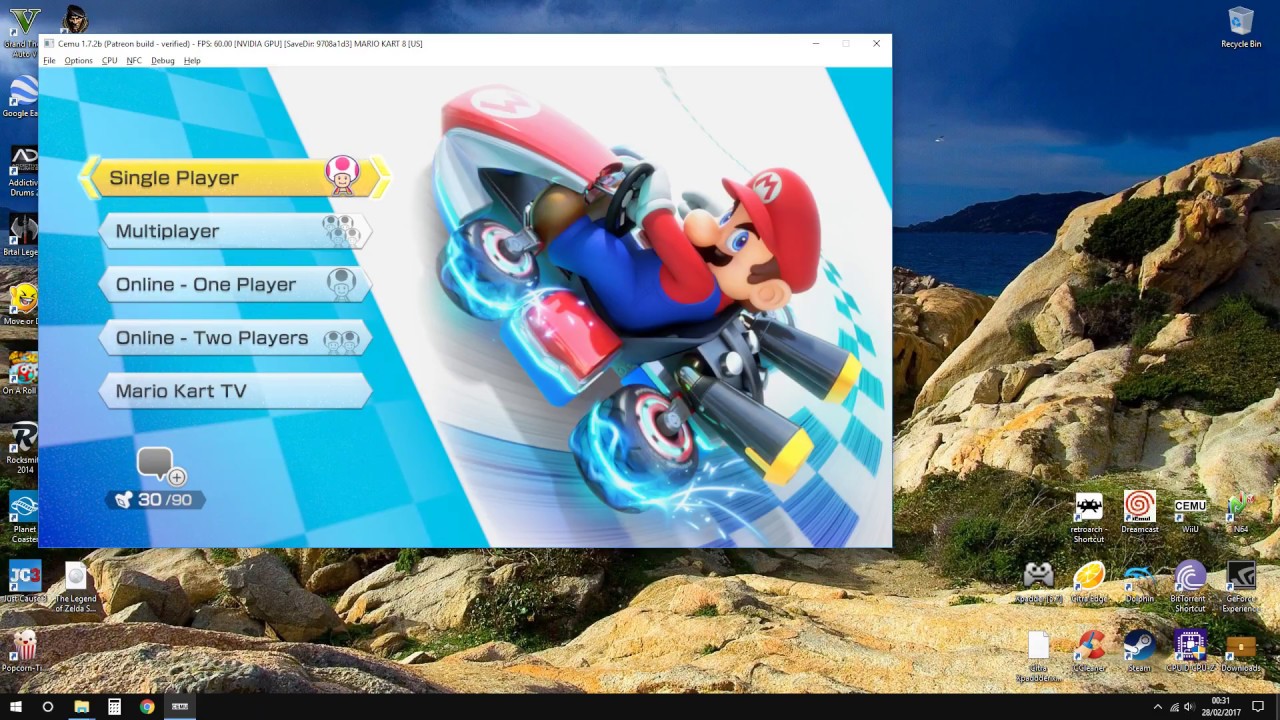The image size is (1280, 720).
Task: Select the retroarch shortcut icon
Action: pyautogui.click(x=1089, y=517)
